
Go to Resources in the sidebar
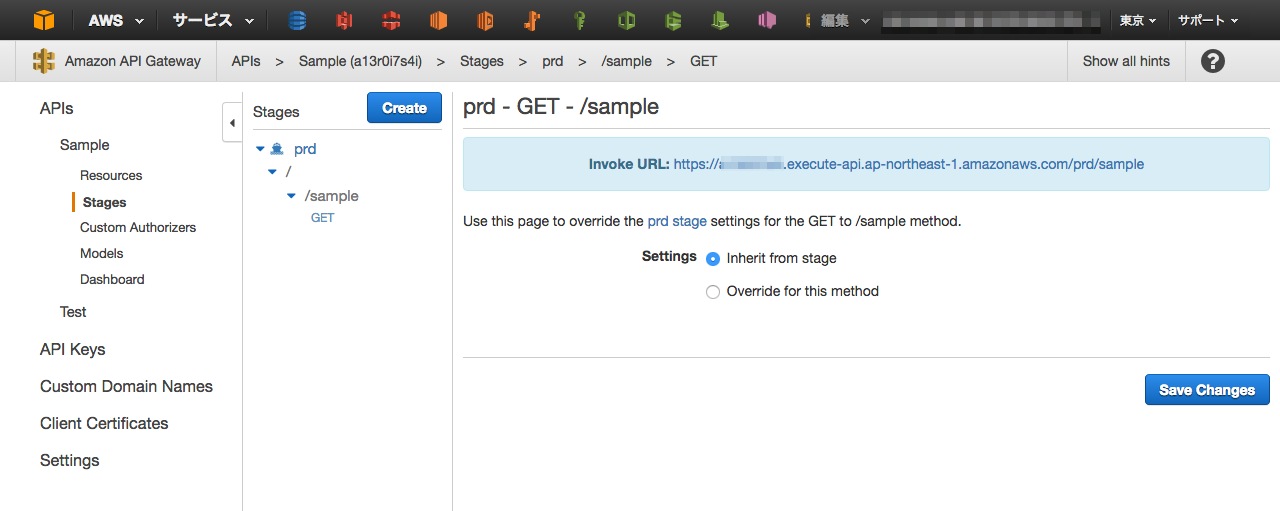[111, 175]
